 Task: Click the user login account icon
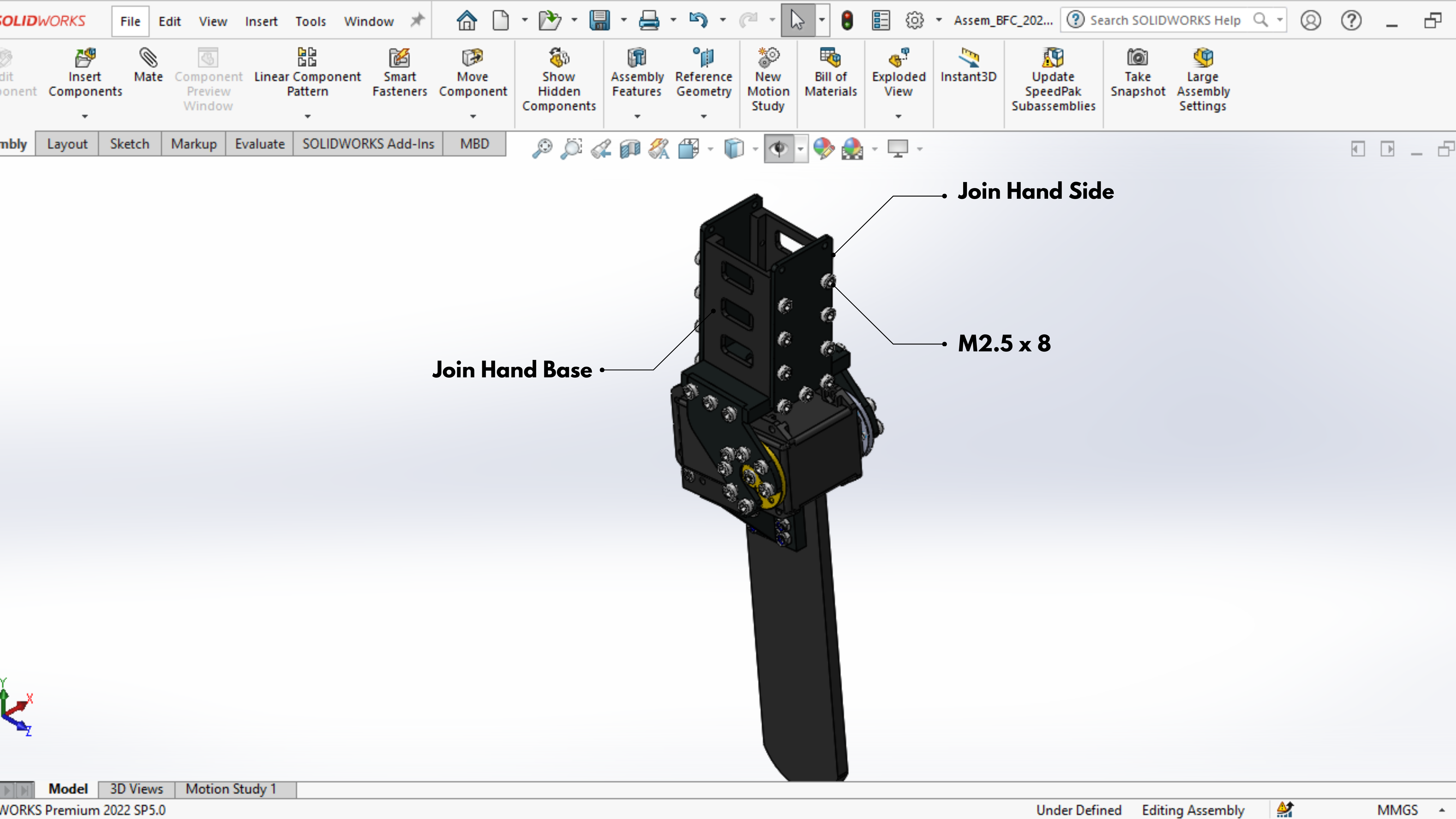[1310, 21]
